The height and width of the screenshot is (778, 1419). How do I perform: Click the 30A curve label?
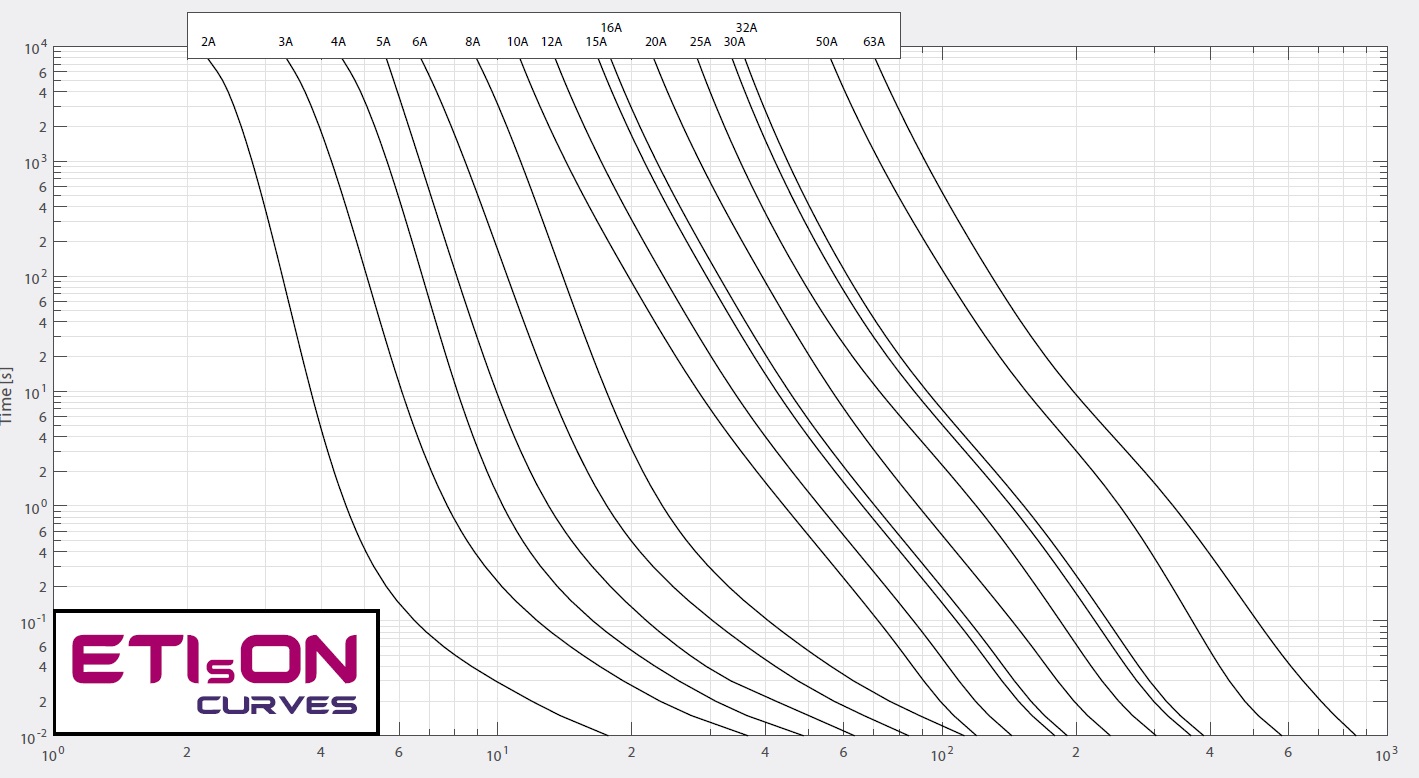tap(734, 42)
